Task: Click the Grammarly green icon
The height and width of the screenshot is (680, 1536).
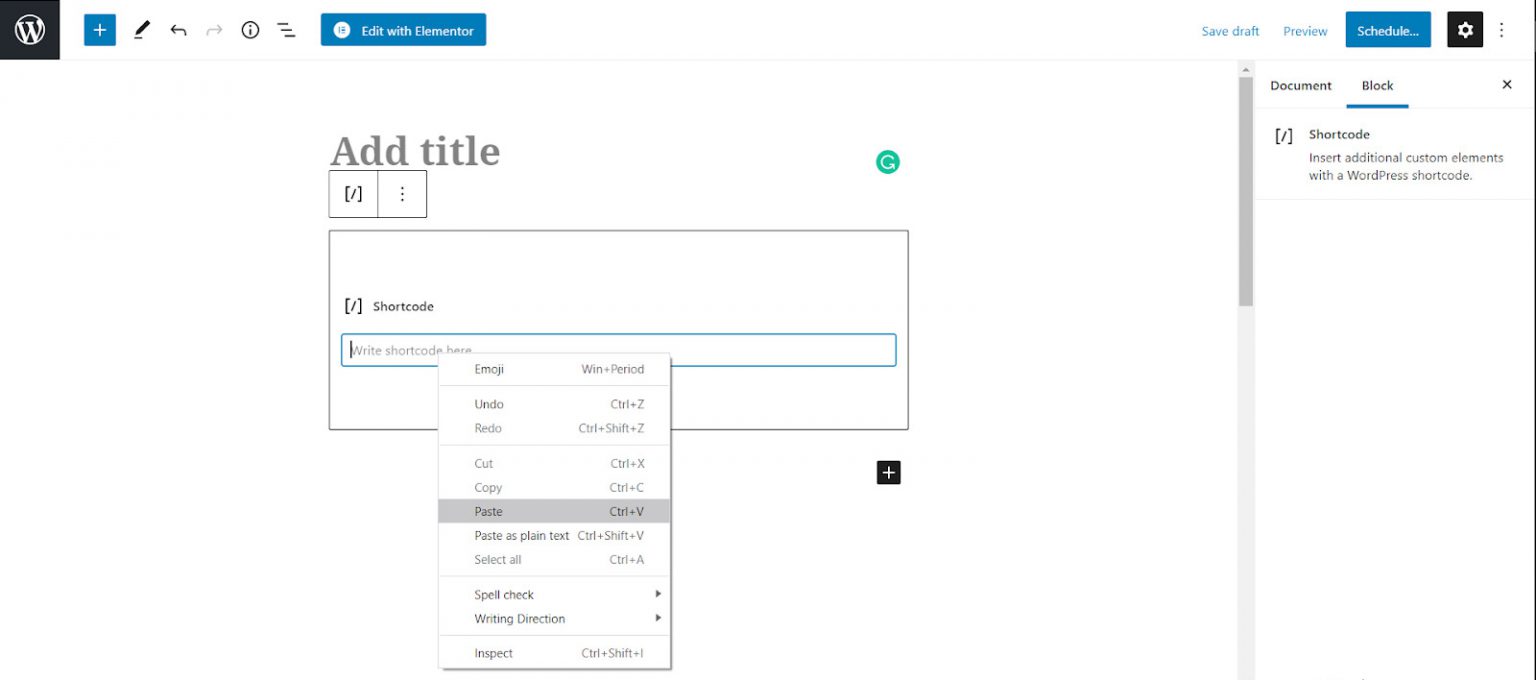Action: coord(888,162)
